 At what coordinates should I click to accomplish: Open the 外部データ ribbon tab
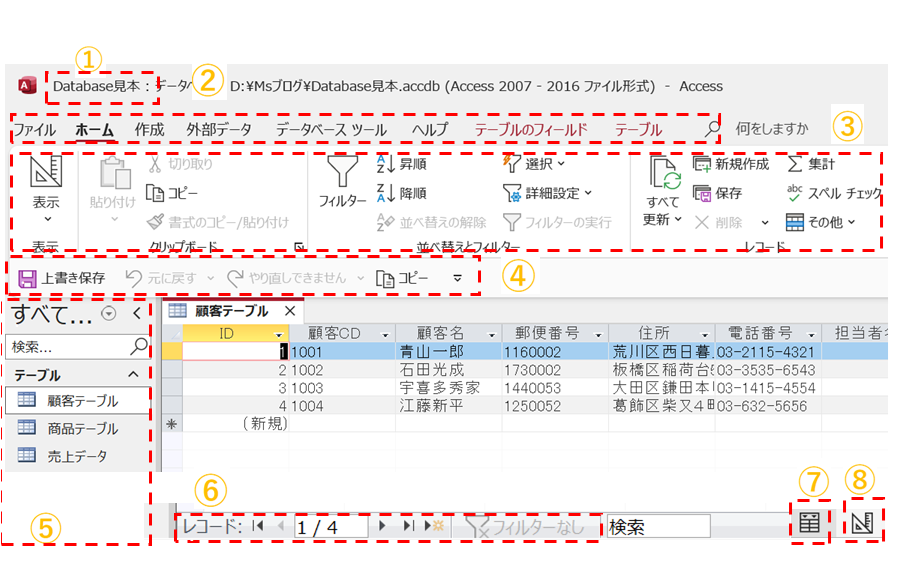(x=218, y=129)
